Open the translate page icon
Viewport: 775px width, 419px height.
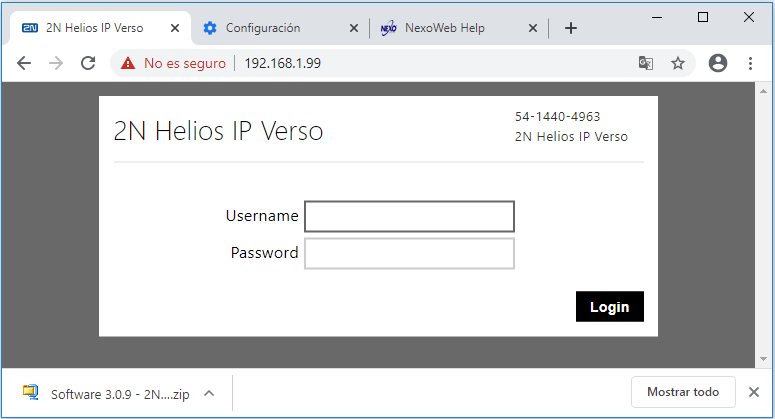click(646, 63)
